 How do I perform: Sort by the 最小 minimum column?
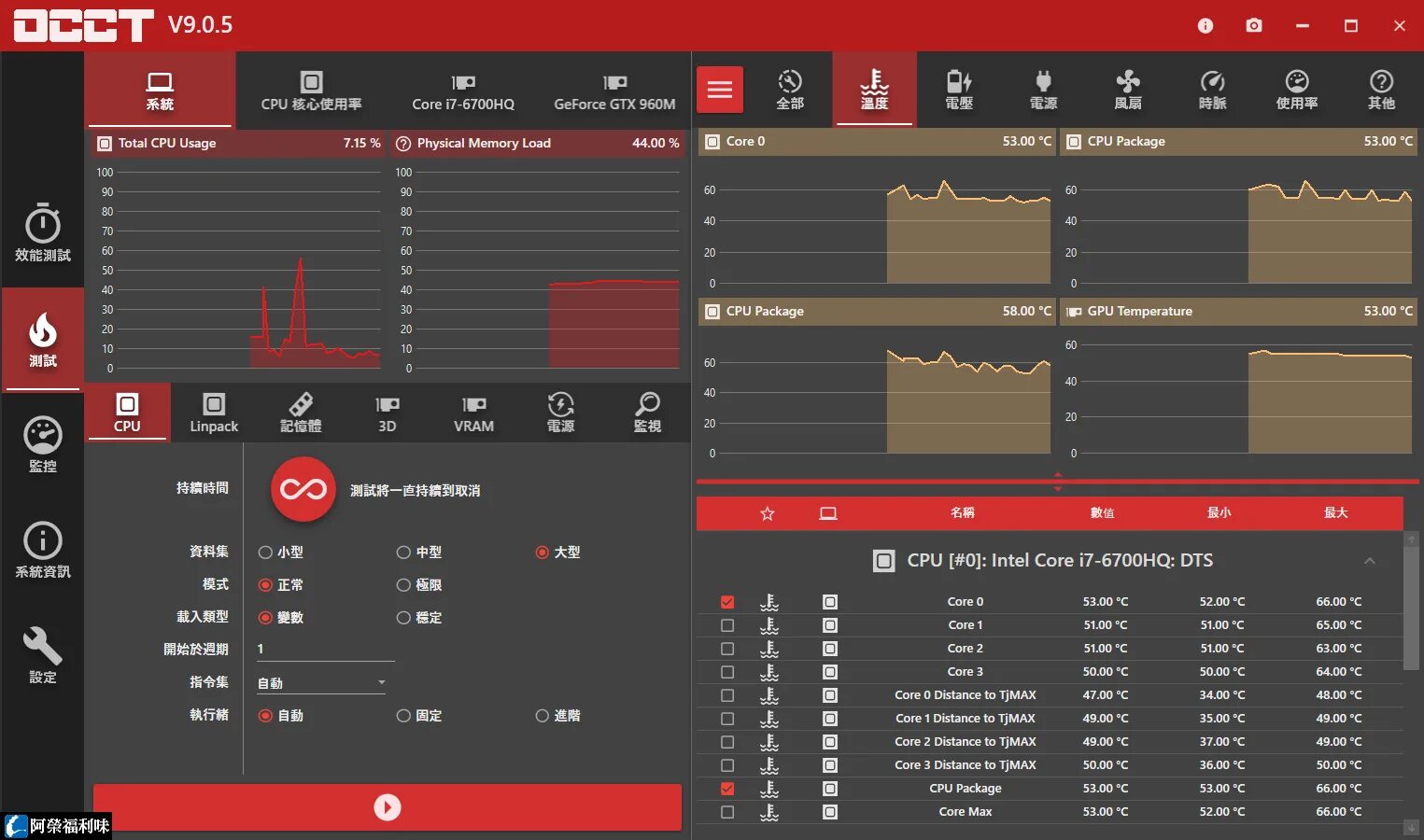coord(1220,513)
